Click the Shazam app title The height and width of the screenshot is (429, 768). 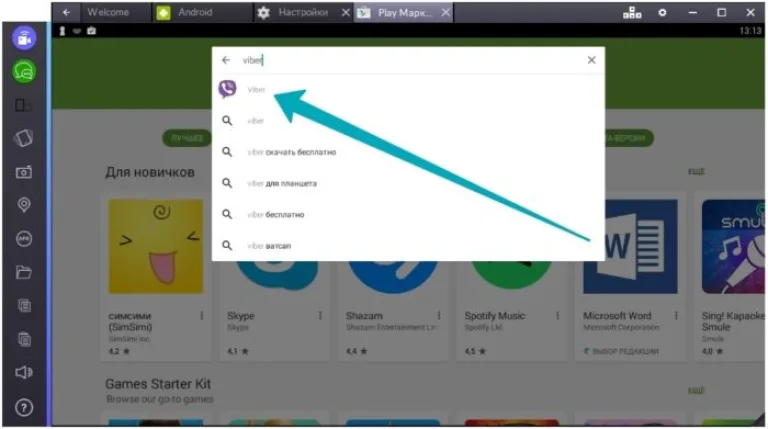click(x=364, y=316)
